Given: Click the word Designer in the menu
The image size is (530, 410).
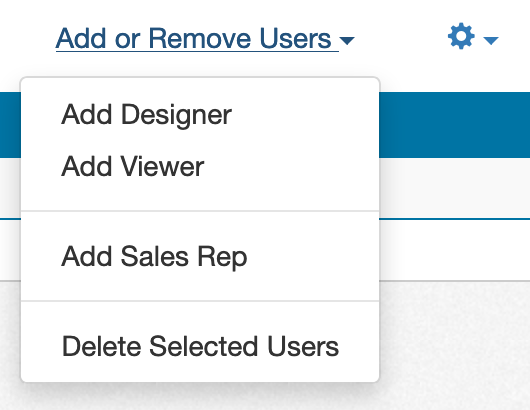Looking at the screenshot, I should (176, 116).
